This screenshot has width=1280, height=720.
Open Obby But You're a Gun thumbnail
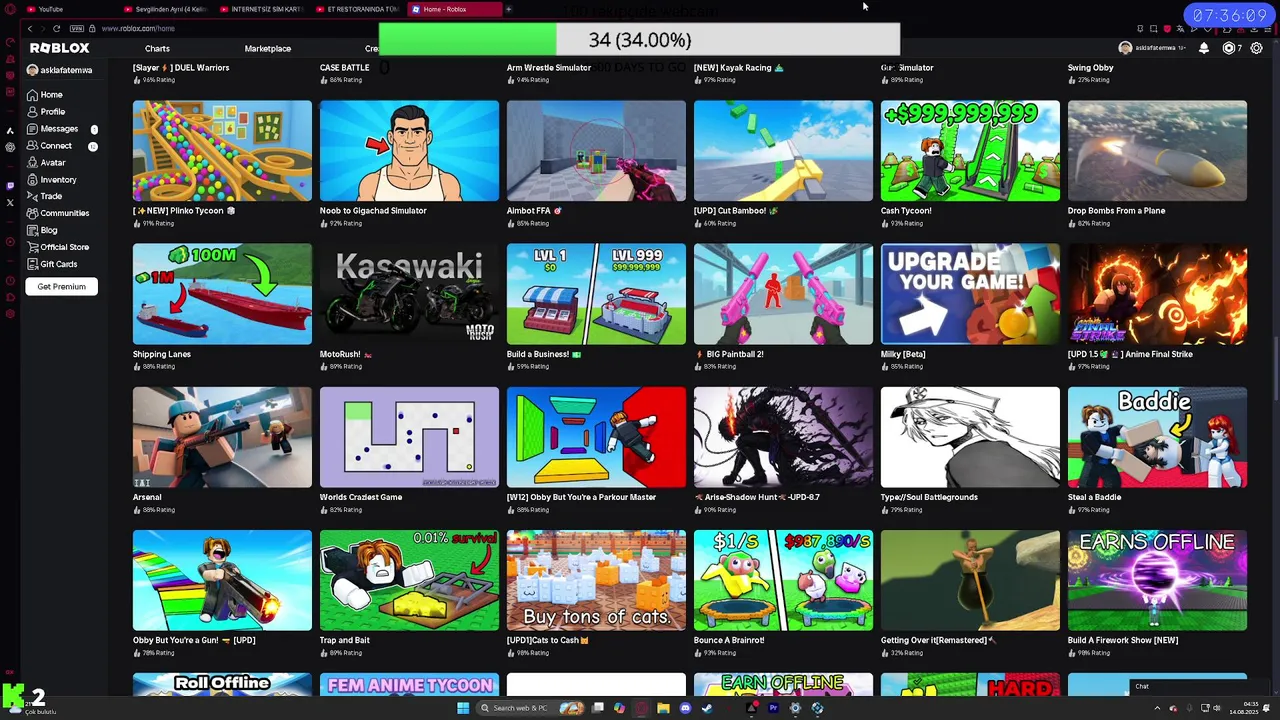pos(222,580)
